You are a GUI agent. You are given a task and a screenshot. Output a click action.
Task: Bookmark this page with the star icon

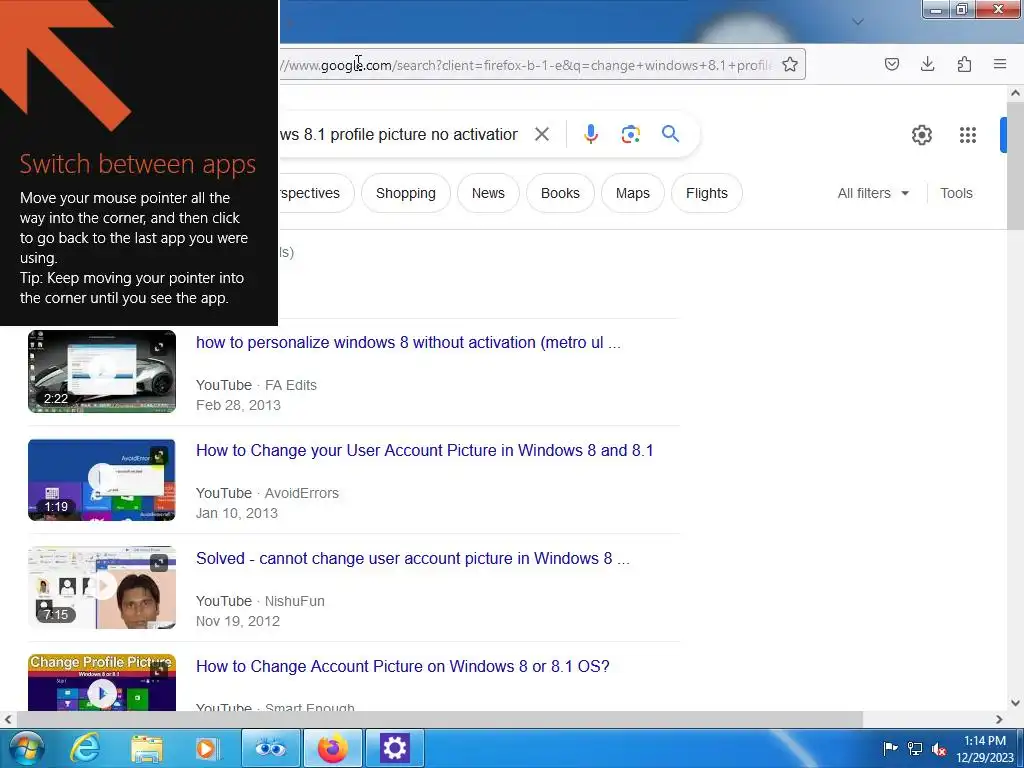click(x=790, y=64)
